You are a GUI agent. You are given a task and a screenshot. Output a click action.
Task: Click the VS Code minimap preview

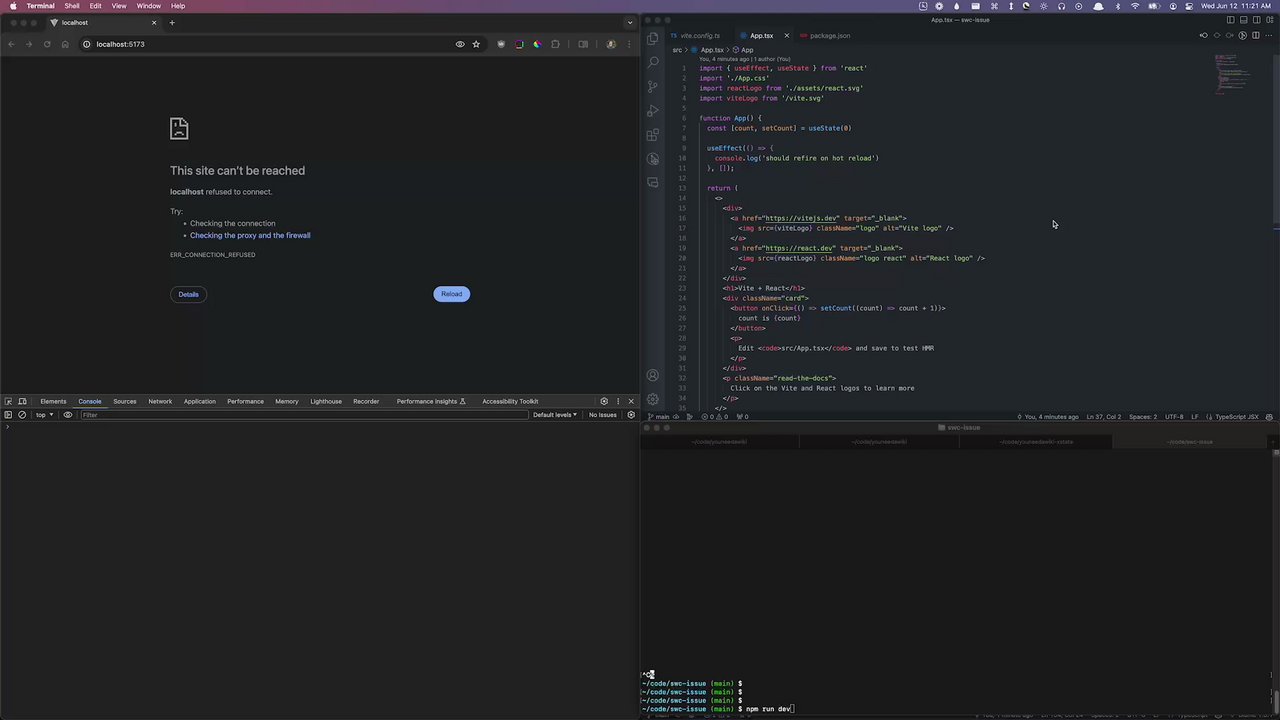click(x=1232, y=75)
